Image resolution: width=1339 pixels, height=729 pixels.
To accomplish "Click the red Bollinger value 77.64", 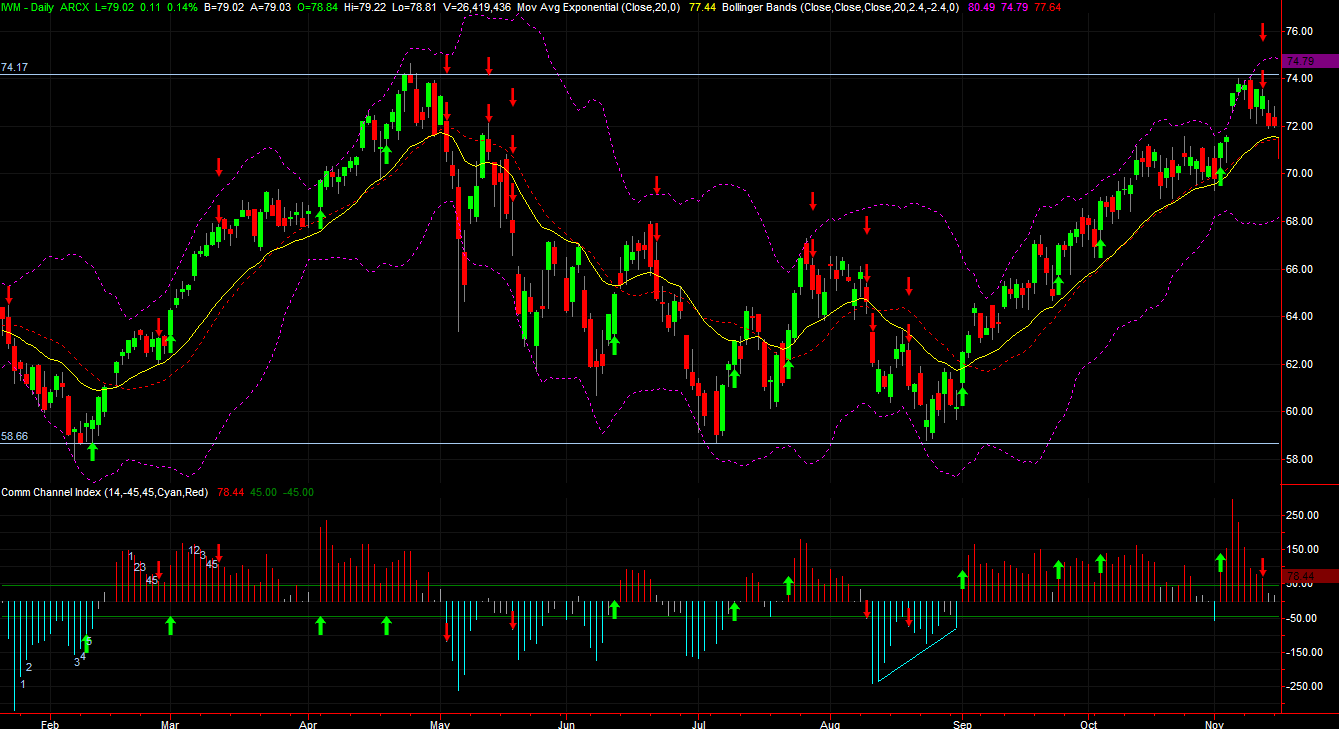I will pos(1050,7).
